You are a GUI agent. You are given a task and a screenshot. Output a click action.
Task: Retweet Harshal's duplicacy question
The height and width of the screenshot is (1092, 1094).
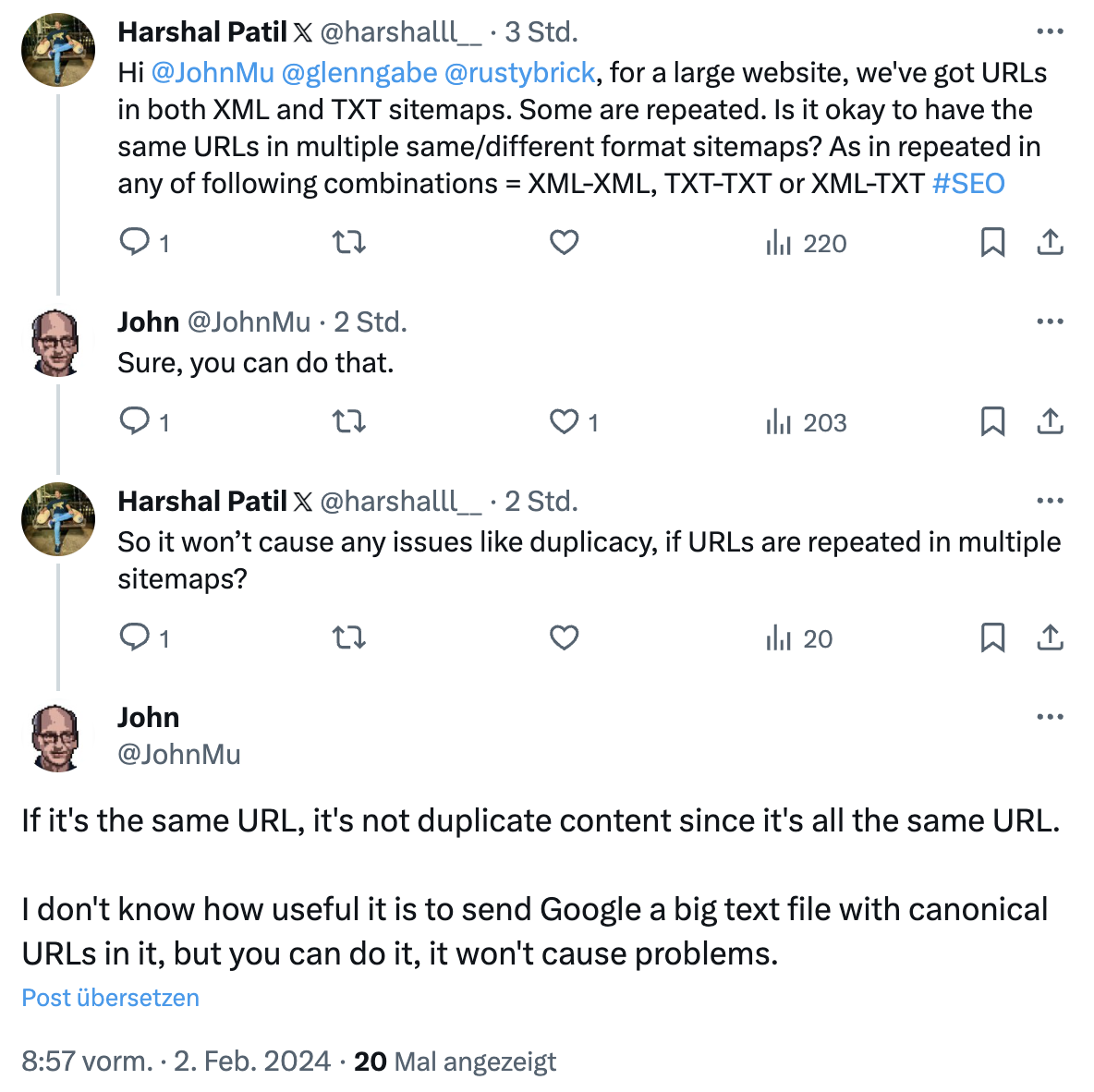tap(348, 637)
